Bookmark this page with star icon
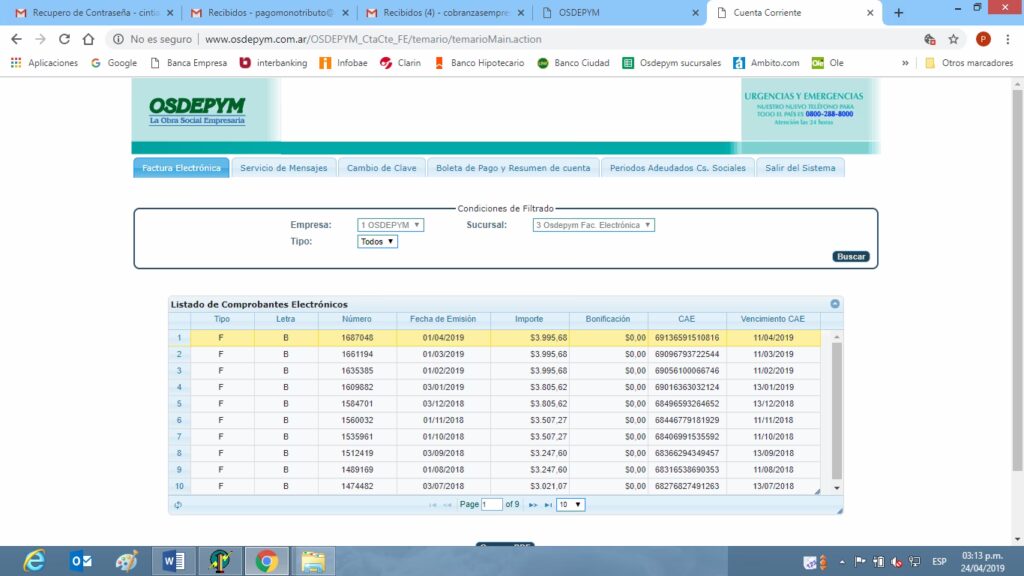The height and width of the screenshot is (576, 1024). pos(954,39)
